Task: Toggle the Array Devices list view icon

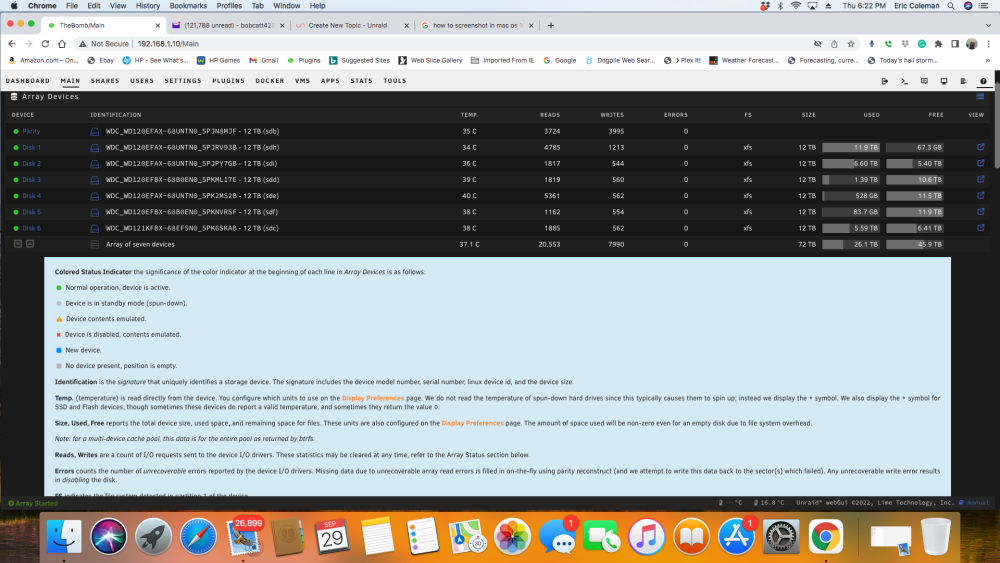Action: [x=980, y=96]
